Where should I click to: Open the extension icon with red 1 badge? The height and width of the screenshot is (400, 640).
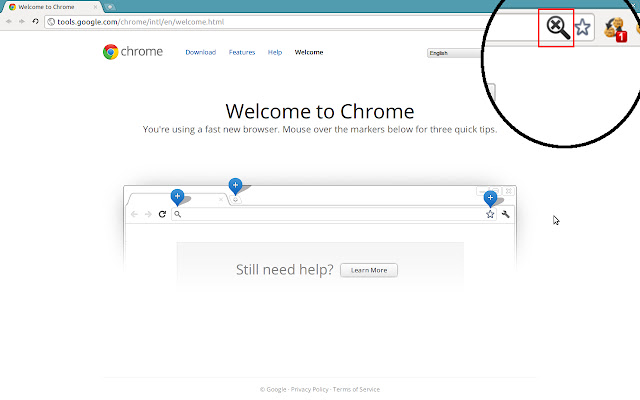(x=615, y=29)
